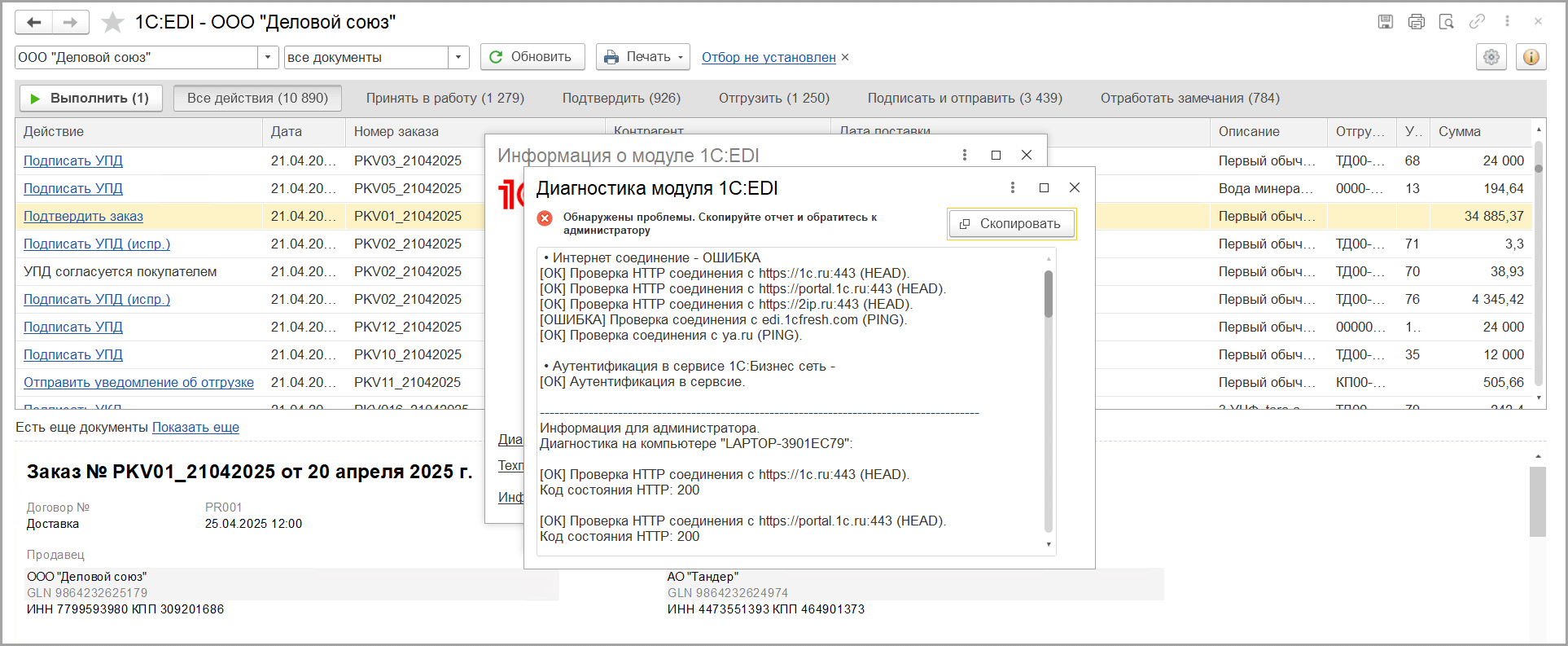Clear the filter with the small x

[x=845, y=57]
